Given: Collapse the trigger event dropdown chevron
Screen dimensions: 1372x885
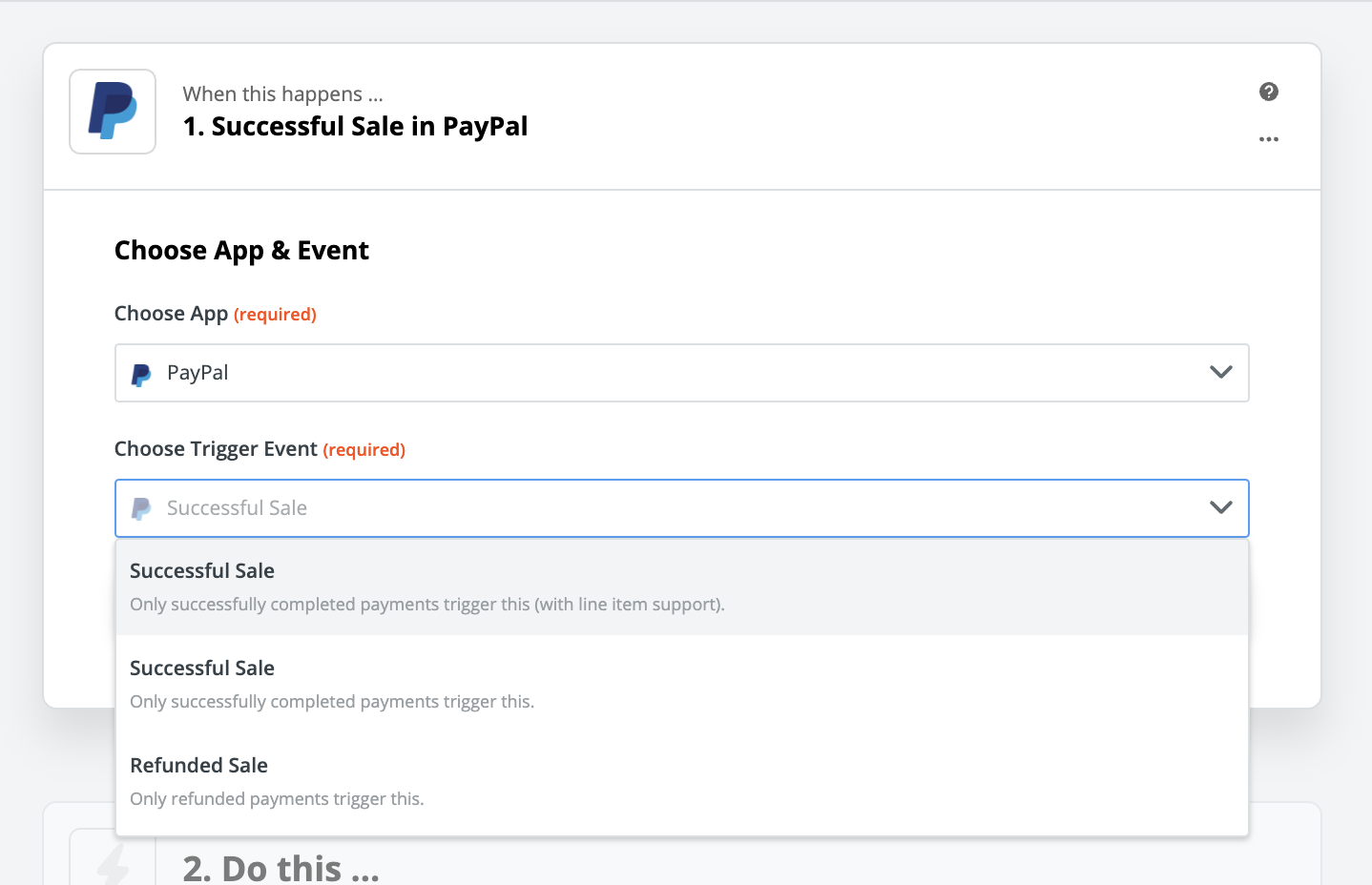Looking at the screenshot, I should click(1221, 507).
